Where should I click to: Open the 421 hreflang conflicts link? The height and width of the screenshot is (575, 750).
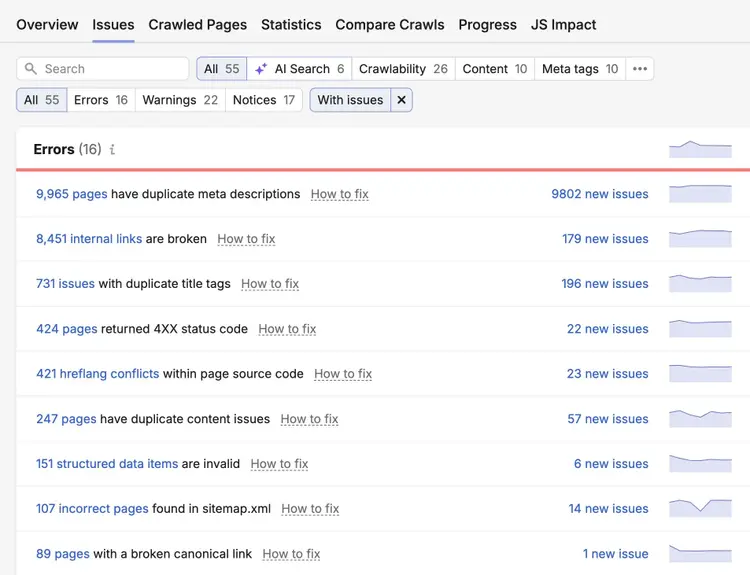[x=98, y=374]
